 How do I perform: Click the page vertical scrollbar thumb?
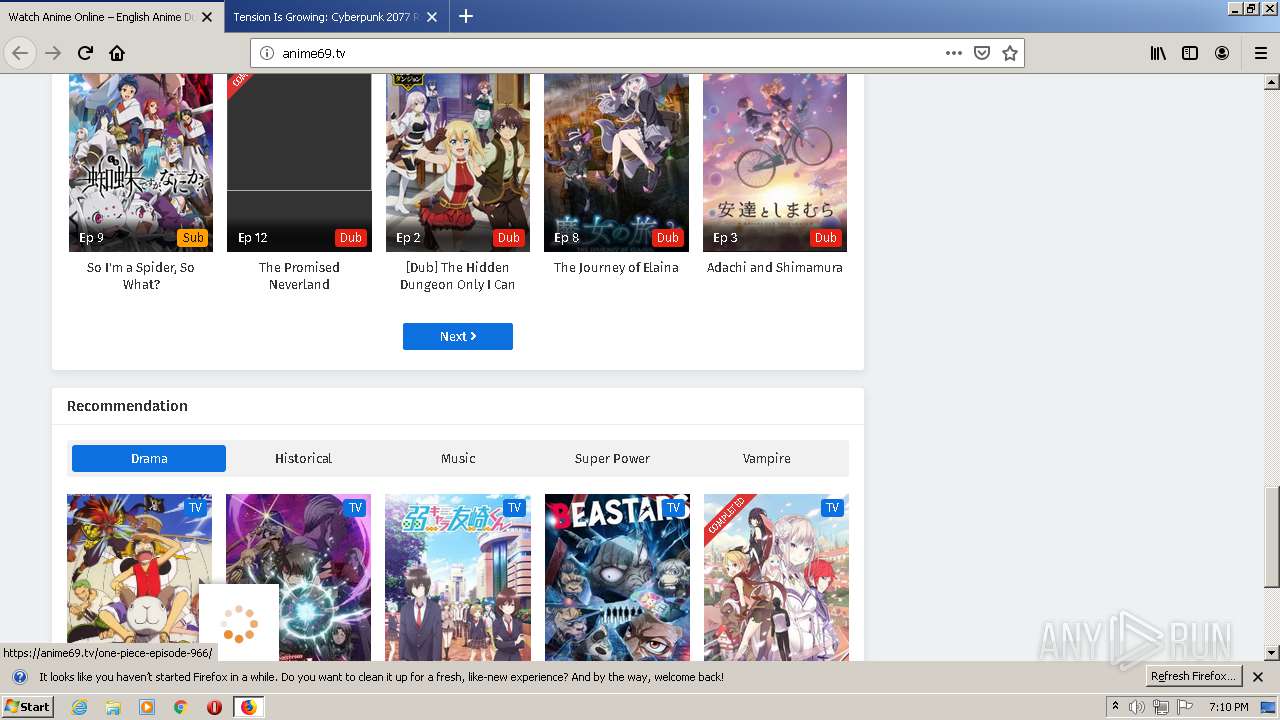tap(1271, 537)
